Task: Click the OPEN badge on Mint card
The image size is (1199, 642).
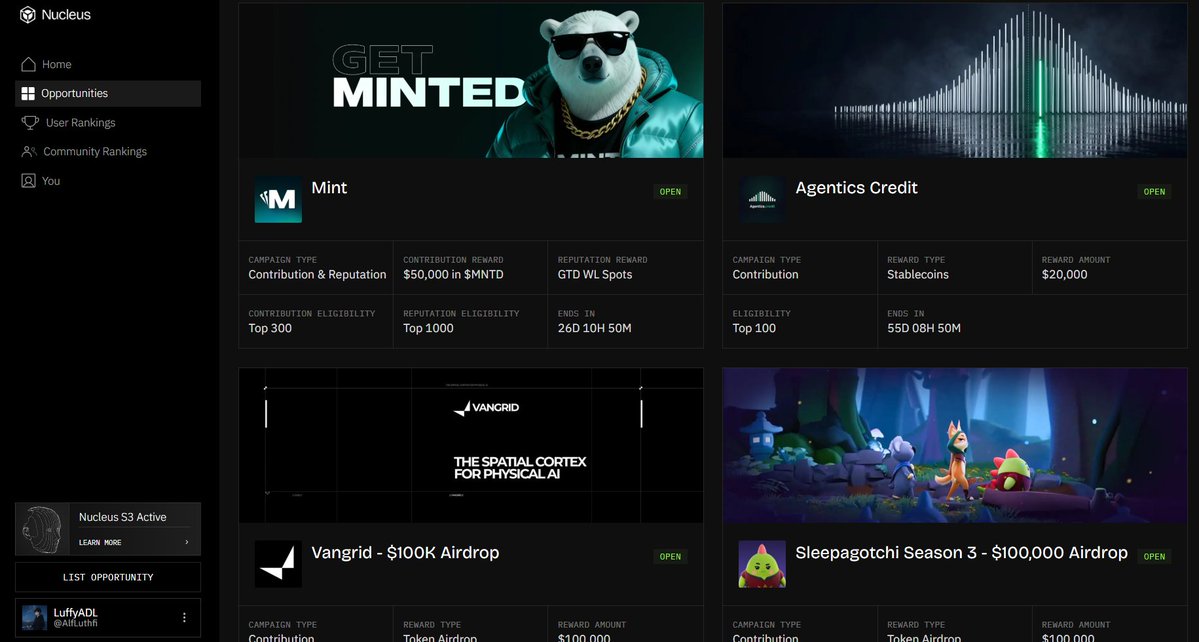Action: tap(671, 192)
